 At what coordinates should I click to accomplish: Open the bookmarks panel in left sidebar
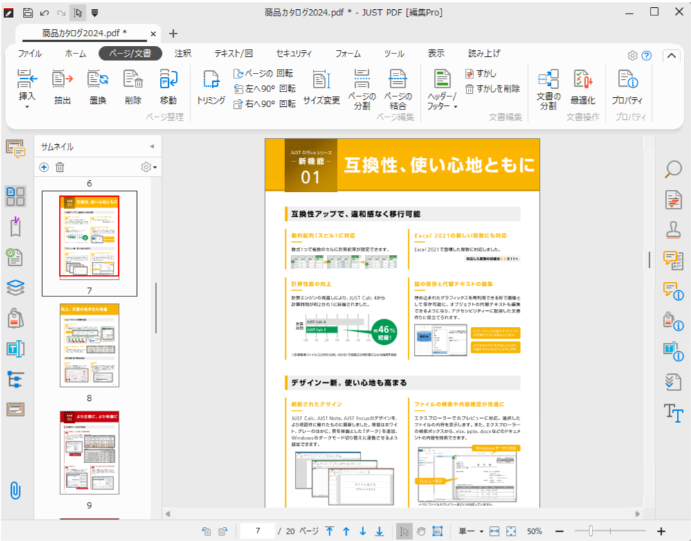(x=15, y=226)
